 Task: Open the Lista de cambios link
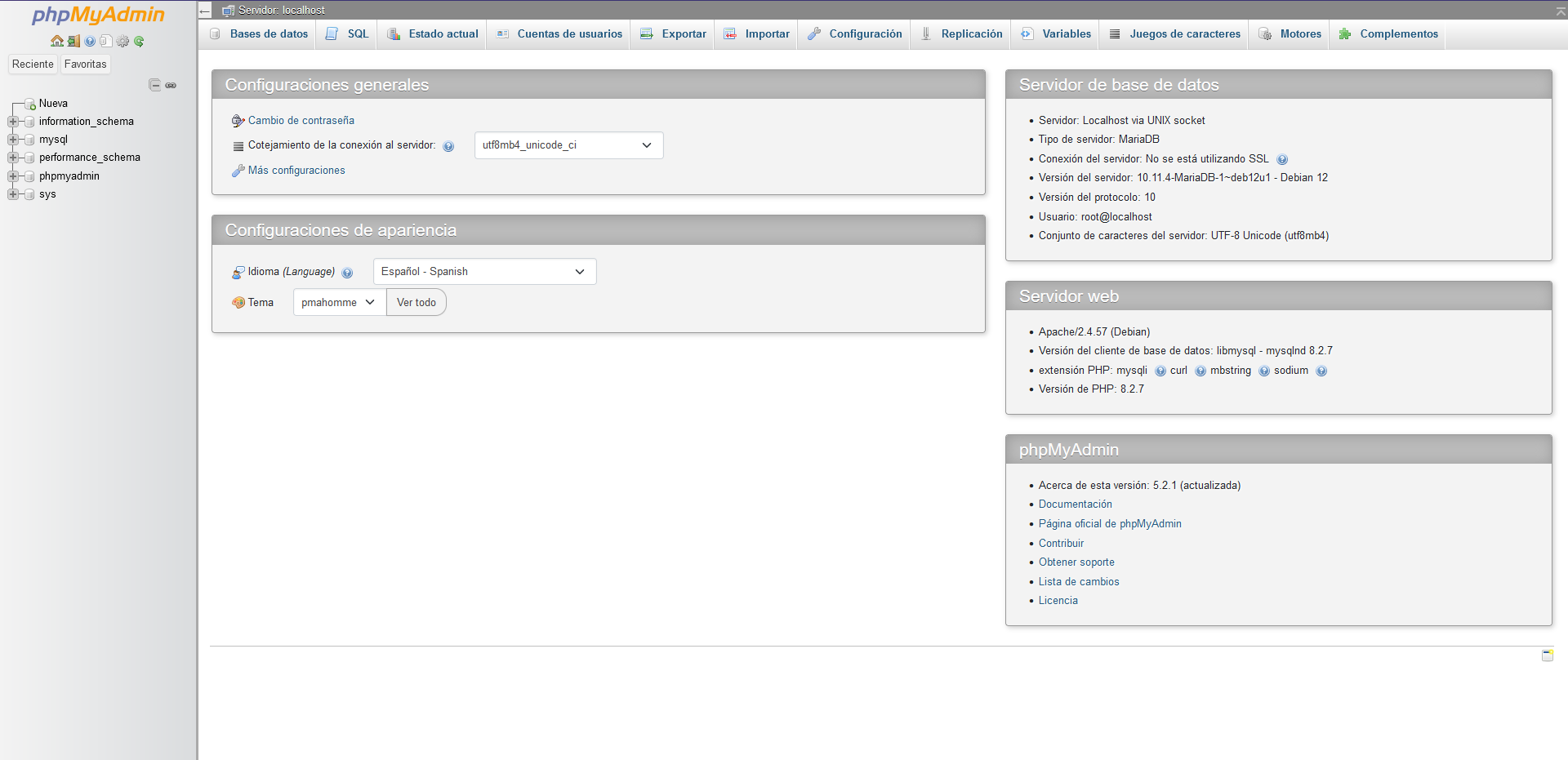pos(1079,582)
